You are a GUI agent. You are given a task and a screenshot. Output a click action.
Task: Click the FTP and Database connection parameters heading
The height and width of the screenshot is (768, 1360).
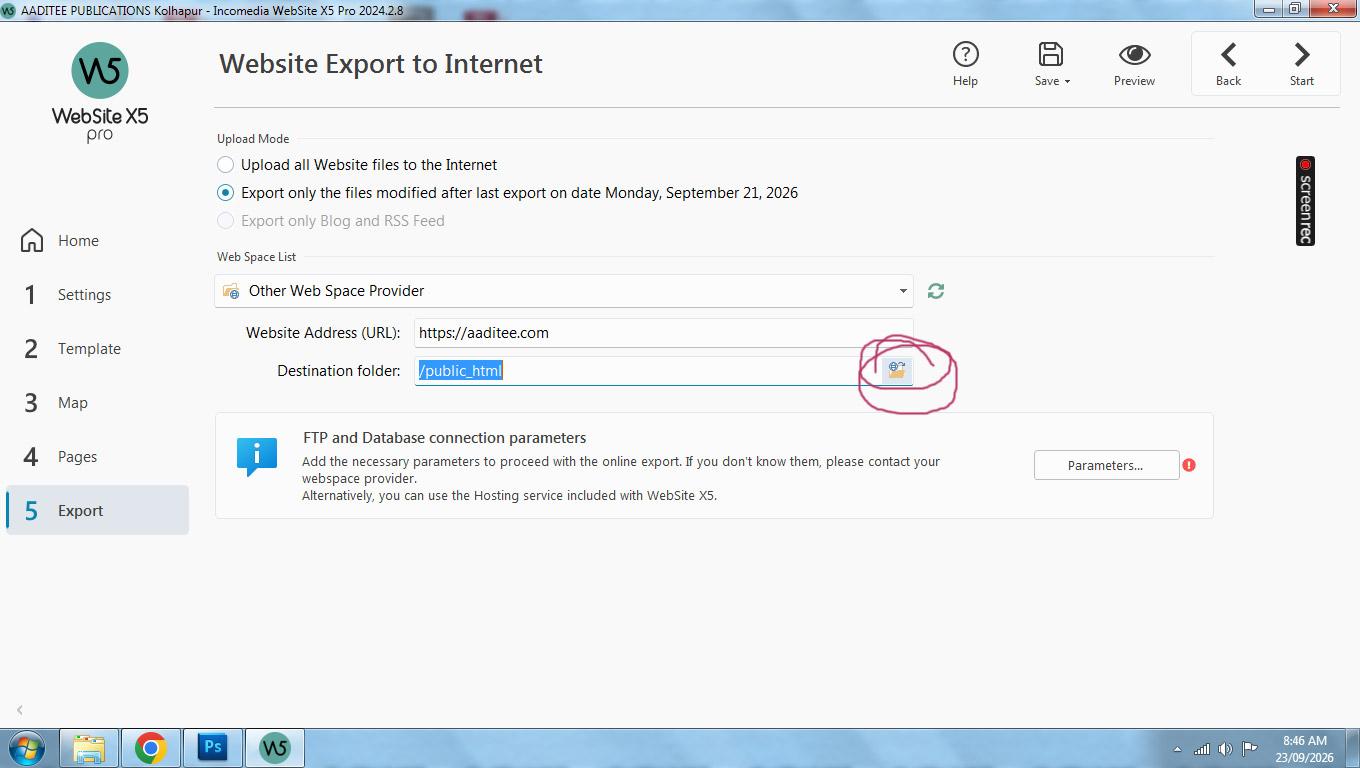445,438
